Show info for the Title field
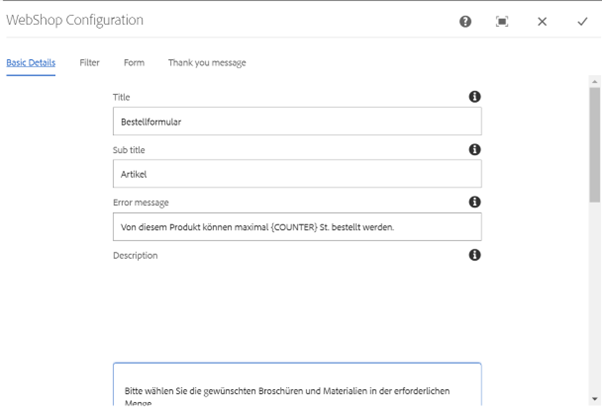Viewport: 602px width, 409px height. click(475, 96)
